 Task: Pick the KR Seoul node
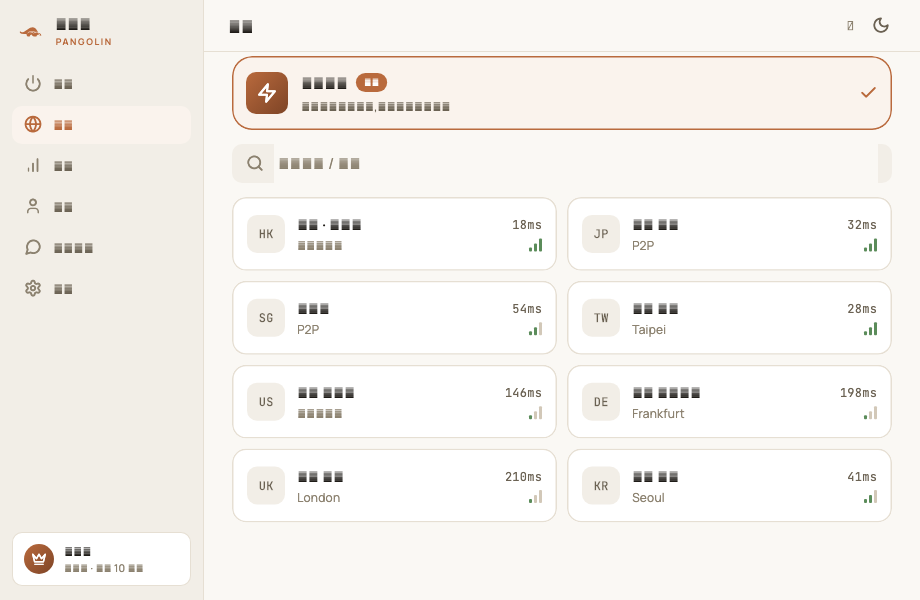(x=729, y=486)
